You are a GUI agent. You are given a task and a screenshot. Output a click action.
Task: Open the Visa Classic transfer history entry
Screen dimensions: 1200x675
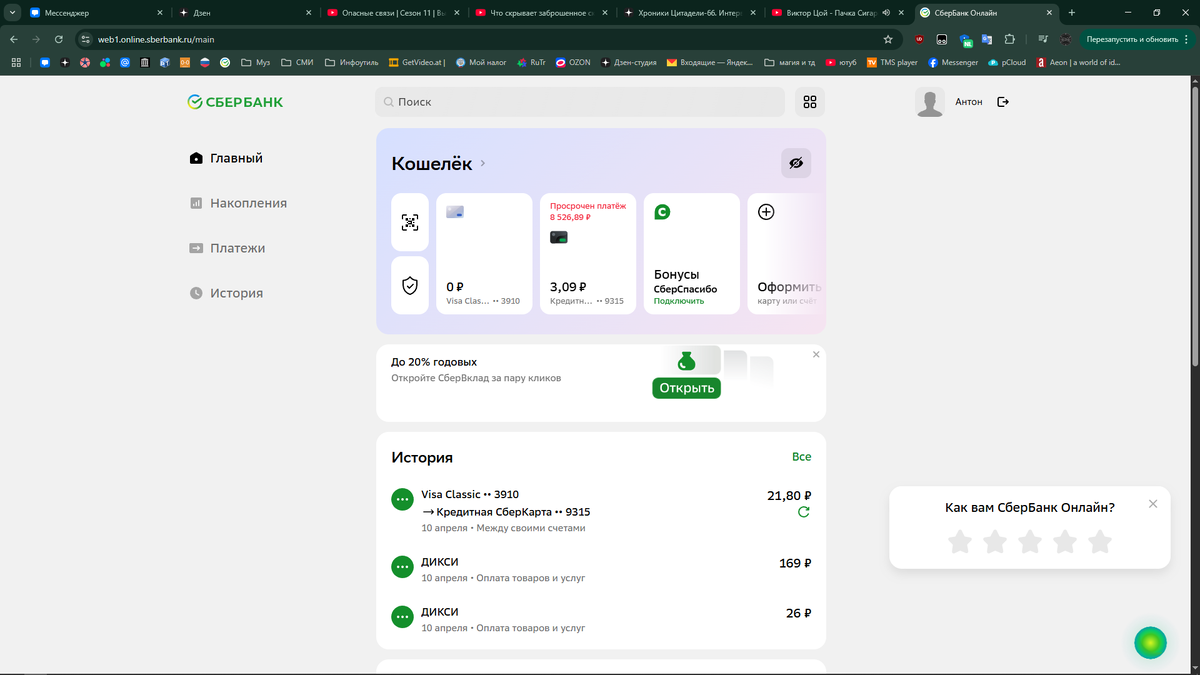click(601, 511)
